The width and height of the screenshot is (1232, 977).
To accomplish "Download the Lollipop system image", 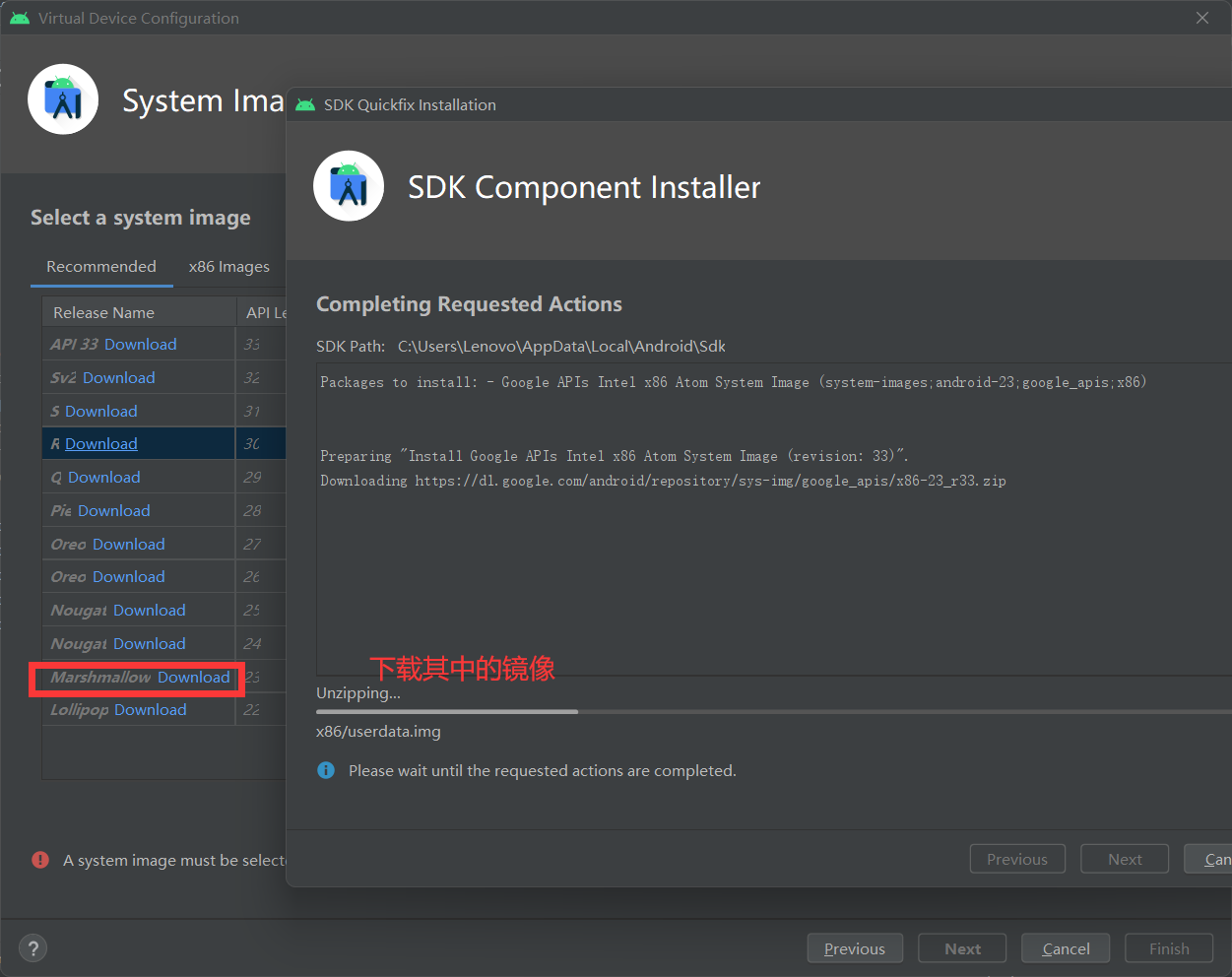I will [151, 710].
